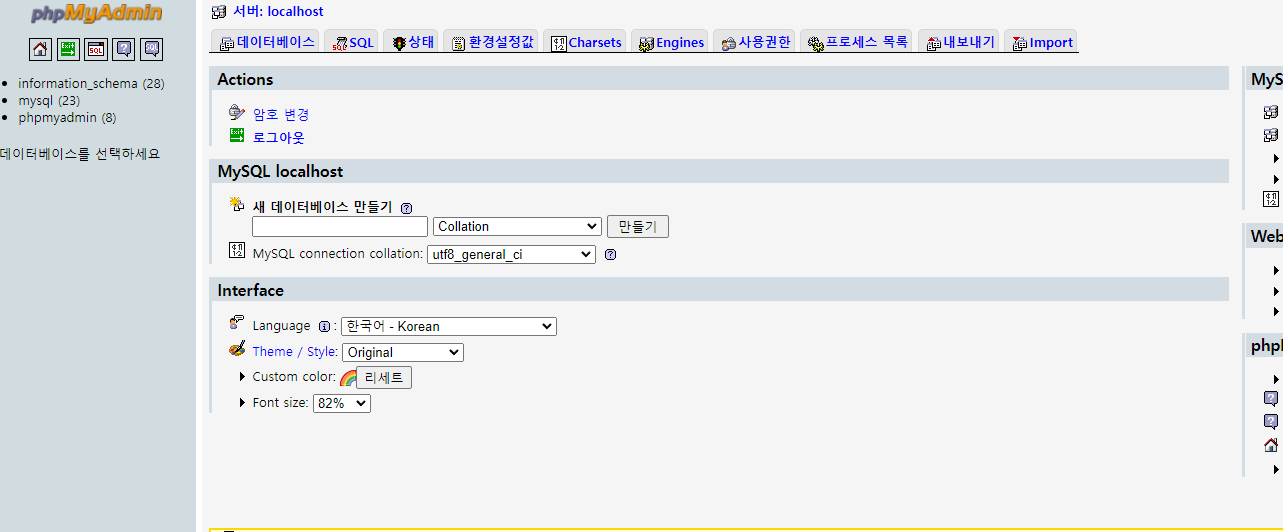
Task: Click the 데이터베이스를 선택하세요 text
Action: 80,154
